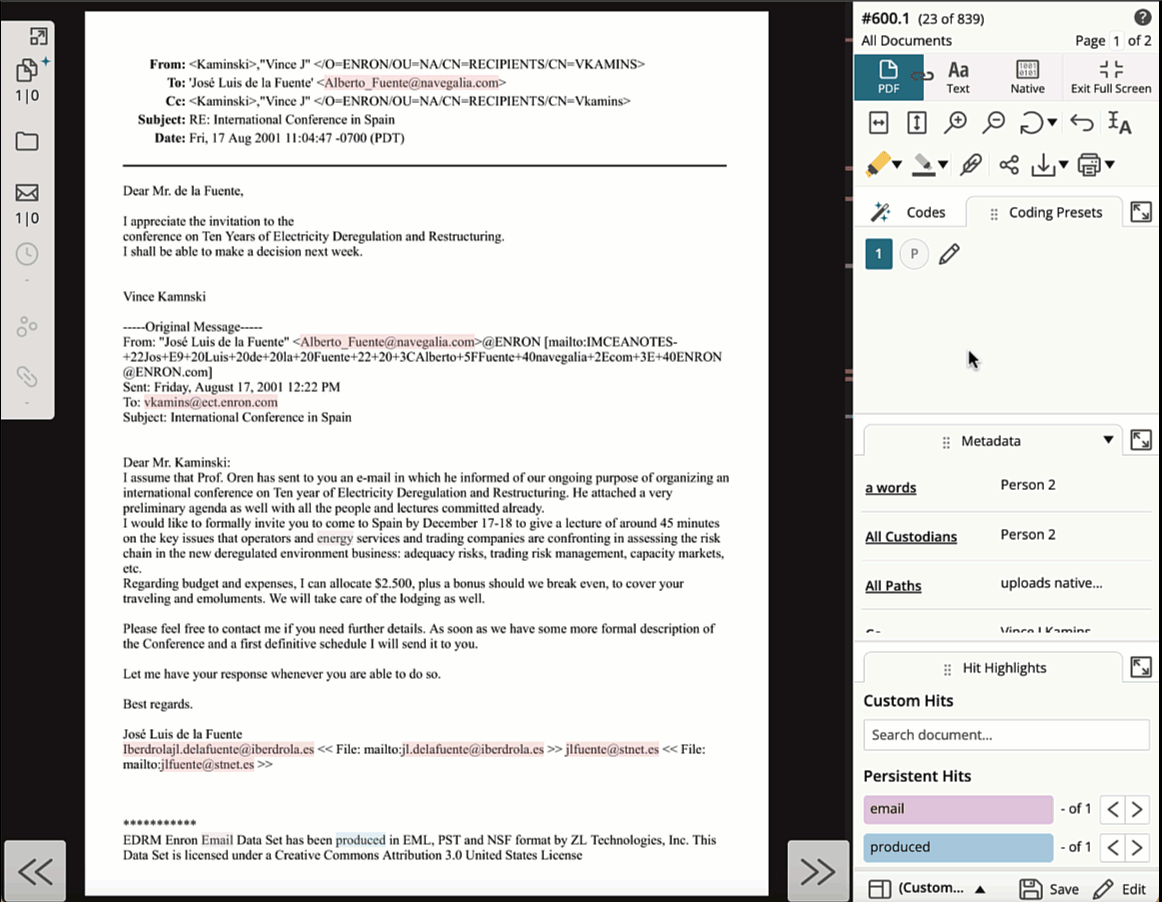
Task: Click the print icon
Action: 1089,164
